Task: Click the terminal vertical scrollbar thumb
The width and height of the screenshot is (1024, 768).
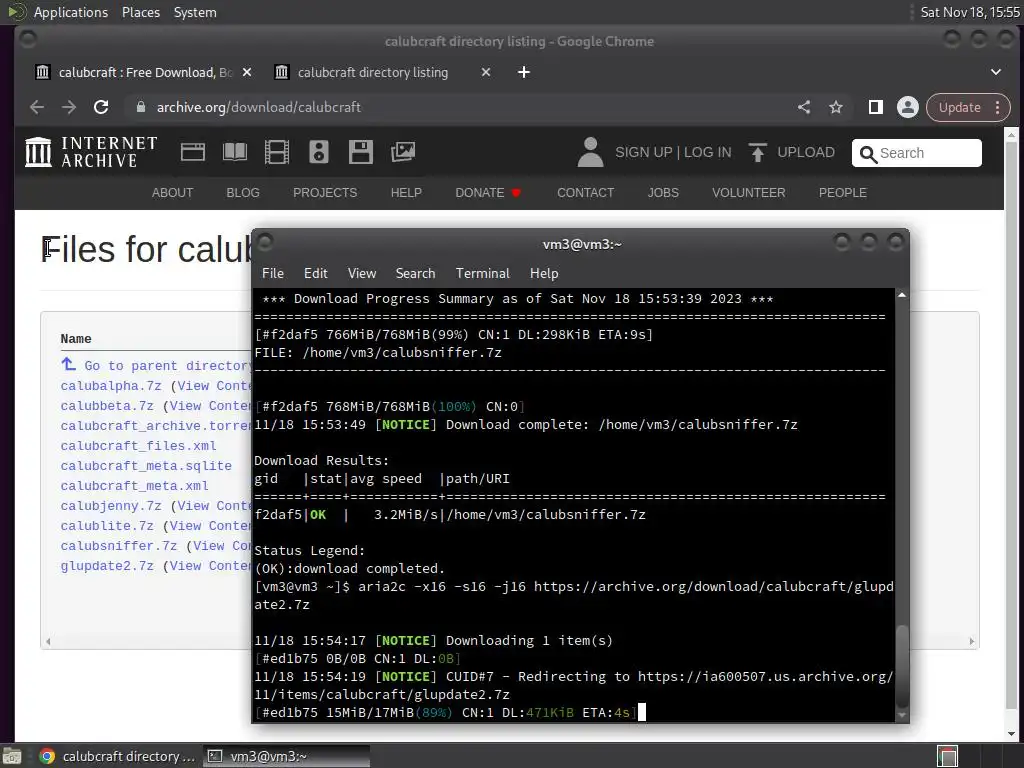Action: click(x=902, y=665)
